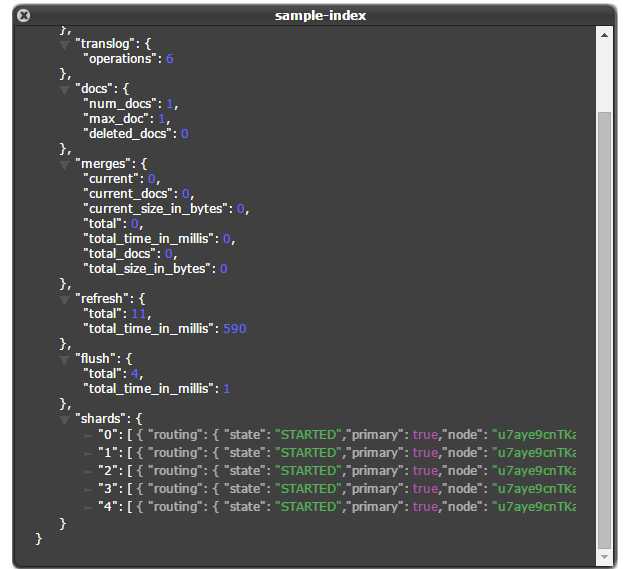Click the "num_docs" key in docs
Viewport: 623px width, 569px height.
tap(115, 104)
